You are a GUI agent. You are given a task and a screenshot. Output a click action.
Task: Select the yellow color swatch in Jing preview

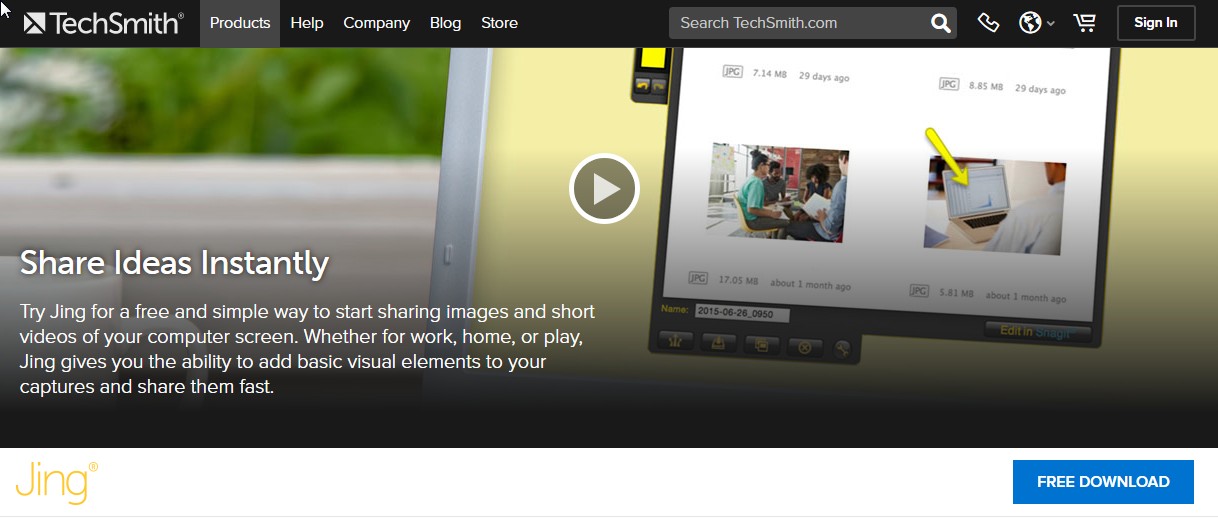click(x=653, y=57)
